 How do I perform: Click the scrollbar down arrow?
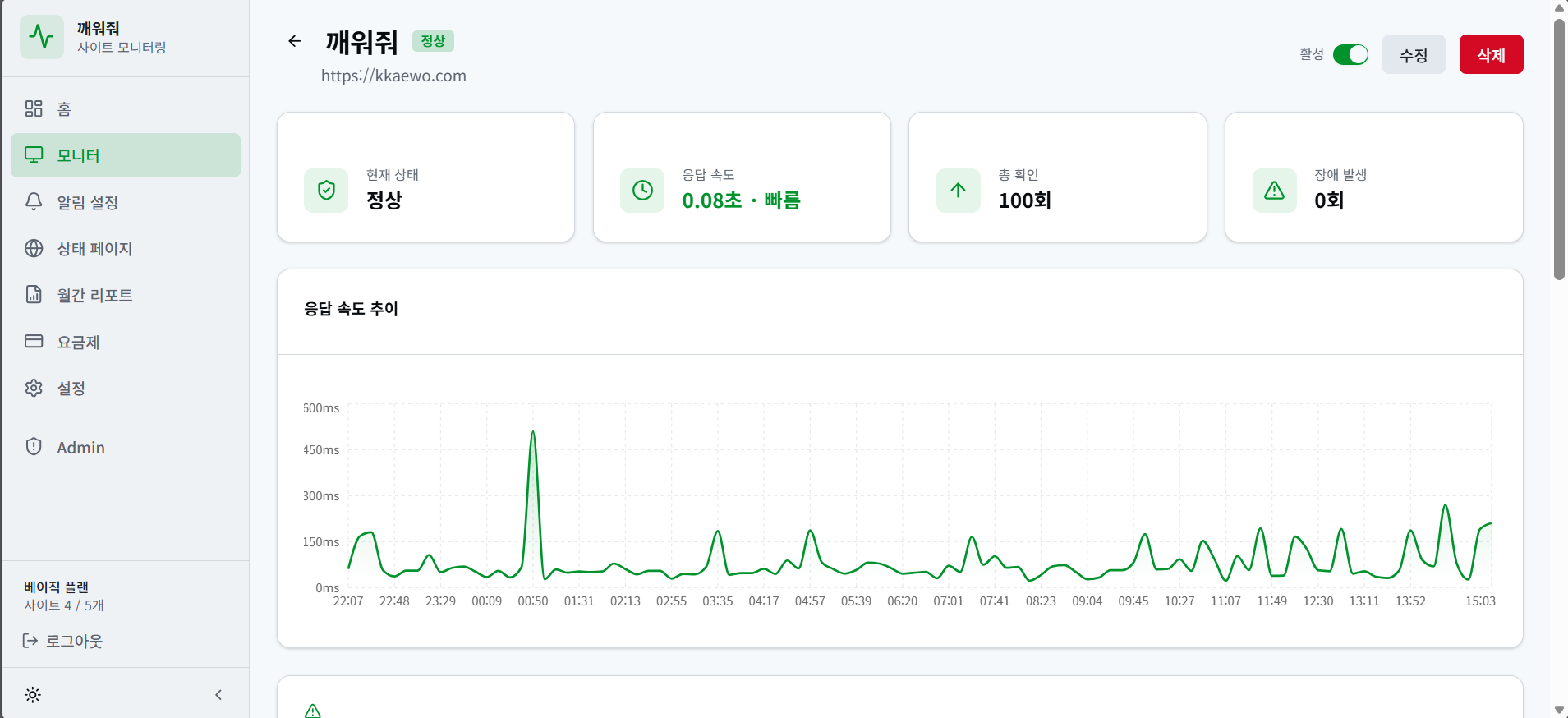(1559, 710)
